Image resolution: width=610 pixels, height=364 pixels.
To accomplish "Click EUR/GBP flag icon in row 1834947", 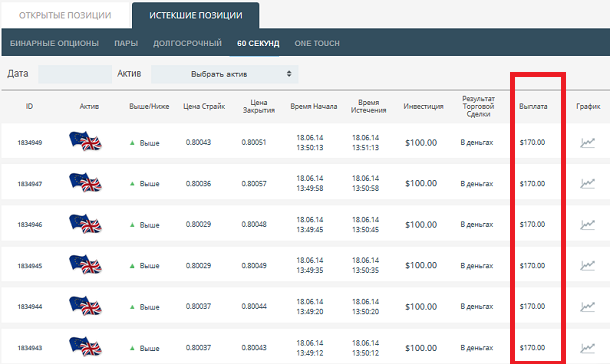I will [86, 182].
